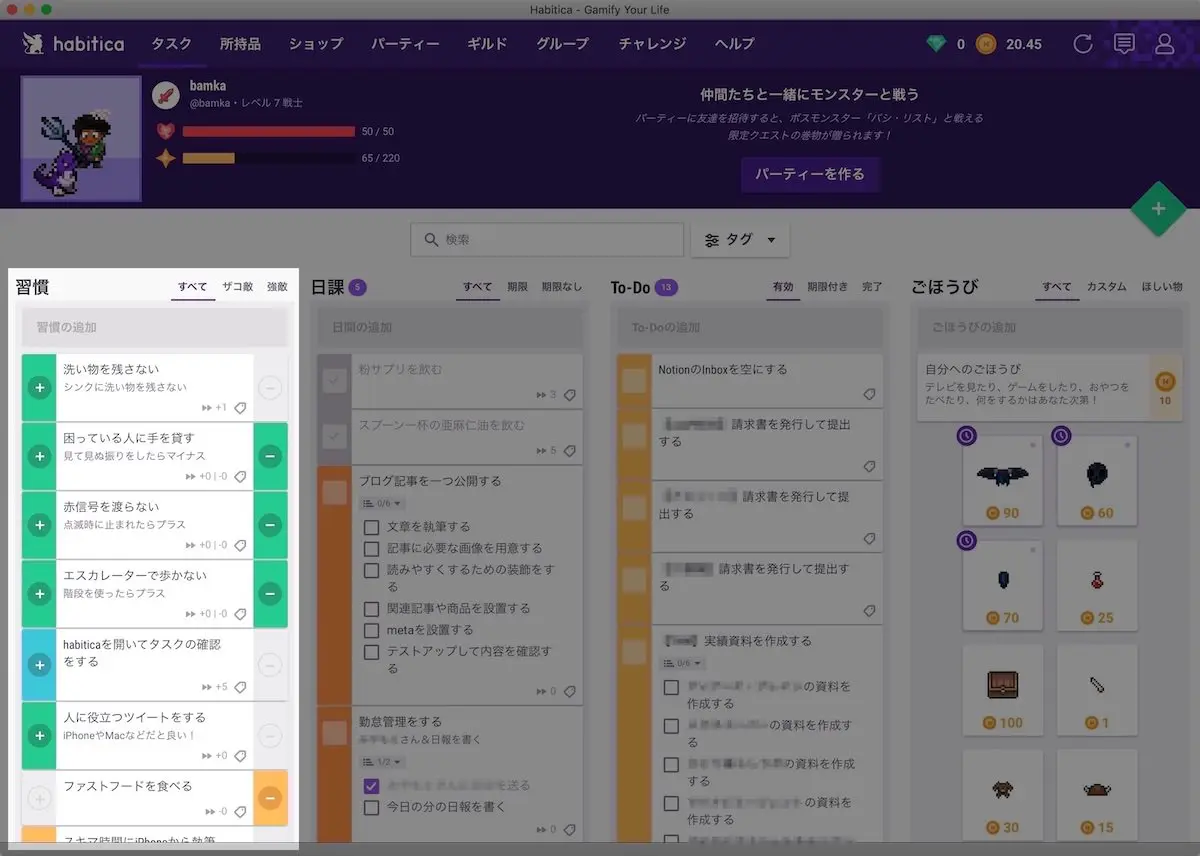Image resolution: width=1200 pixels, height=856 pixels.
Task: Filter habits by ザコ敵
Action: (x=238, y=287)
